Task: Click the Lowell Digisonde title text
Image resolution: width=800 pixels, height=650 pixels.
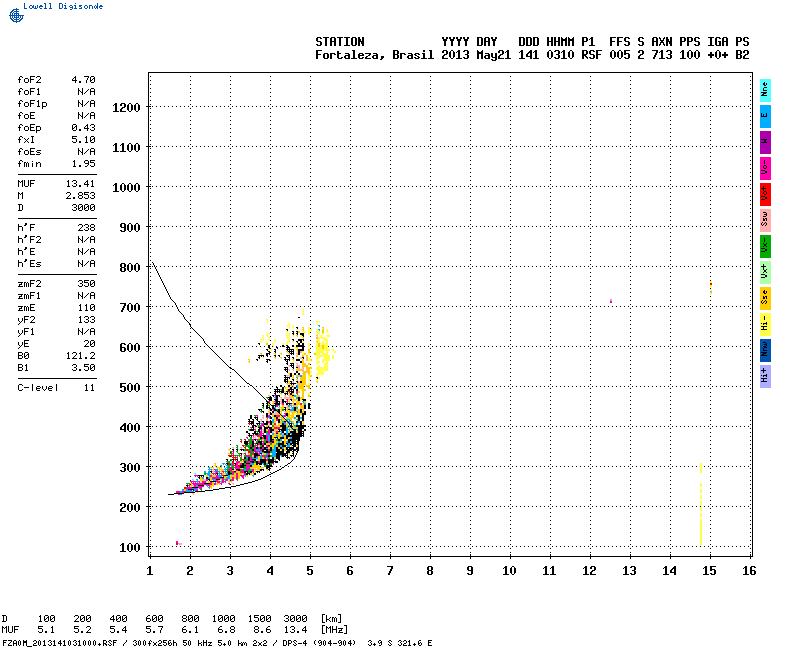Action: coord(63,6)
